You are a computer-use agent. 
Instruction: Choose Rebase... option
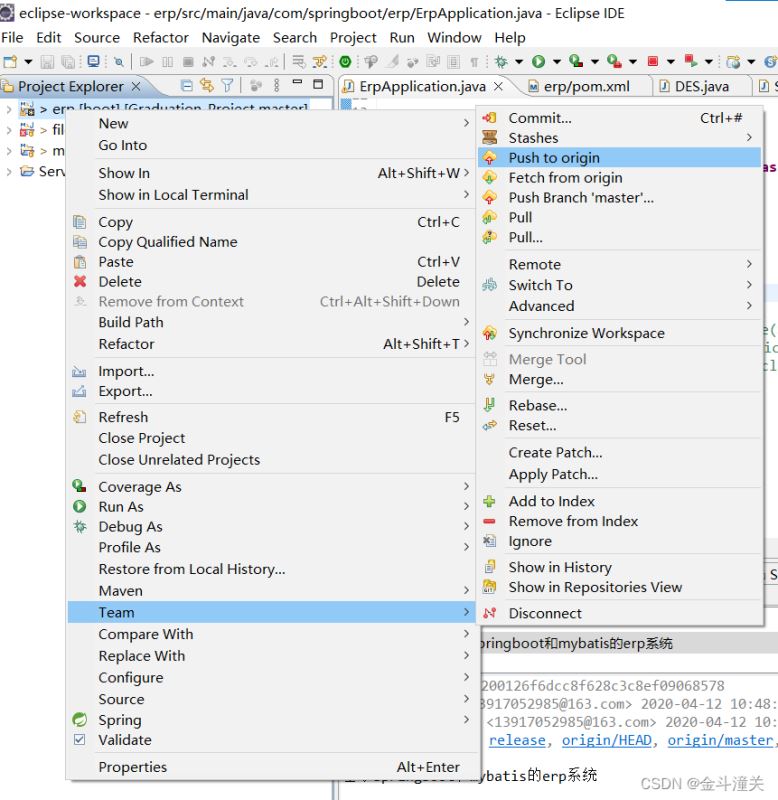pyautogui.click(x=620, y=406)
